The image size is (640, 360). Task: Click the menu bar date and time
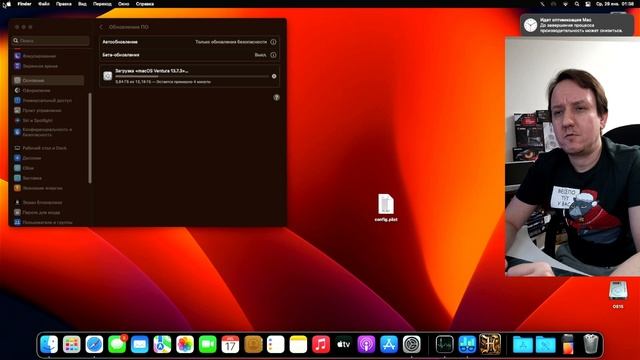coord(615,4)
